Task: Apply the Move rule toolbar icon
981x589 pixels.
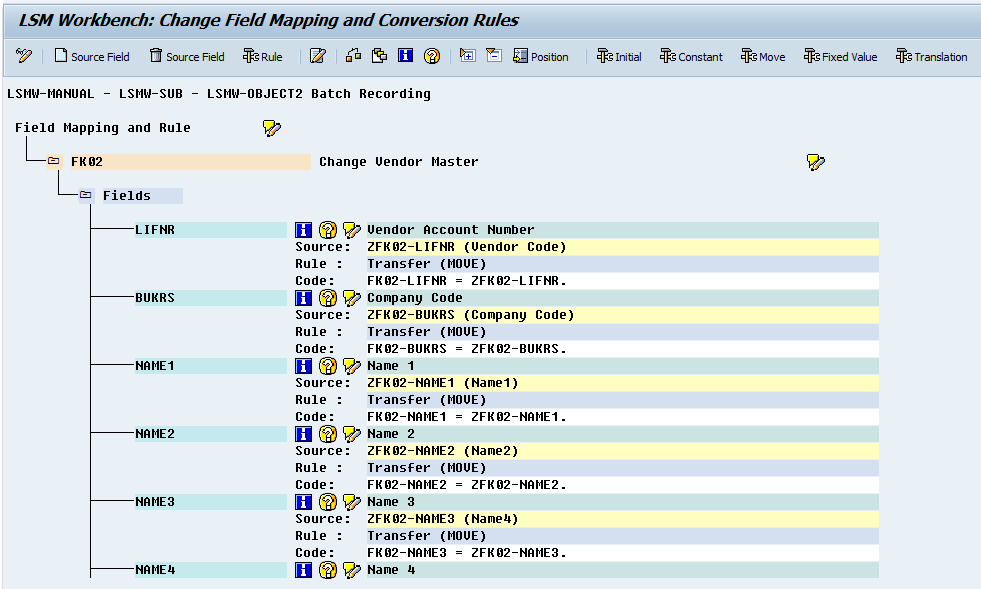Action: pyautogui.click(x=763, y=57)
